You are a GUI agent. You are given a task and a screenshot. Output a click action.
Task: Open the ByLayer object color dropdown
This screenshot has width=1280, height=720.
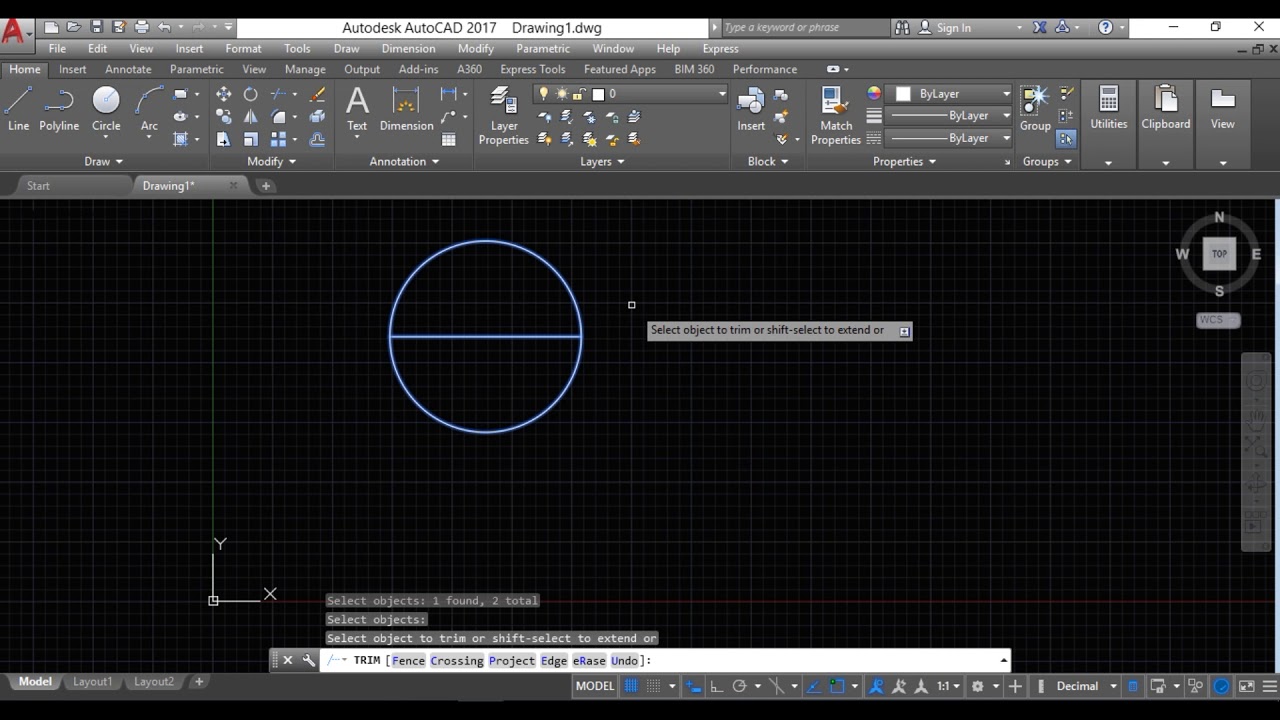[1006, 94]
